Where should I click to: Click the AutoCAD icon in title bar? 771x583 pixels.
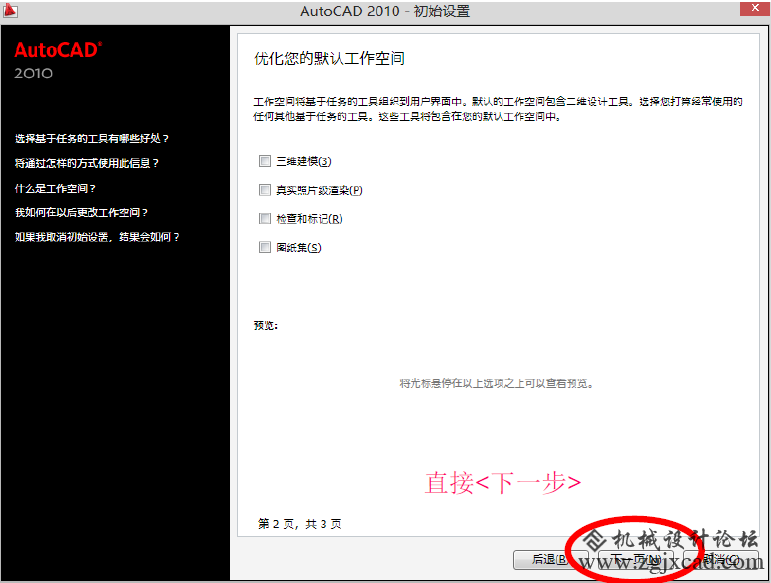10,10
